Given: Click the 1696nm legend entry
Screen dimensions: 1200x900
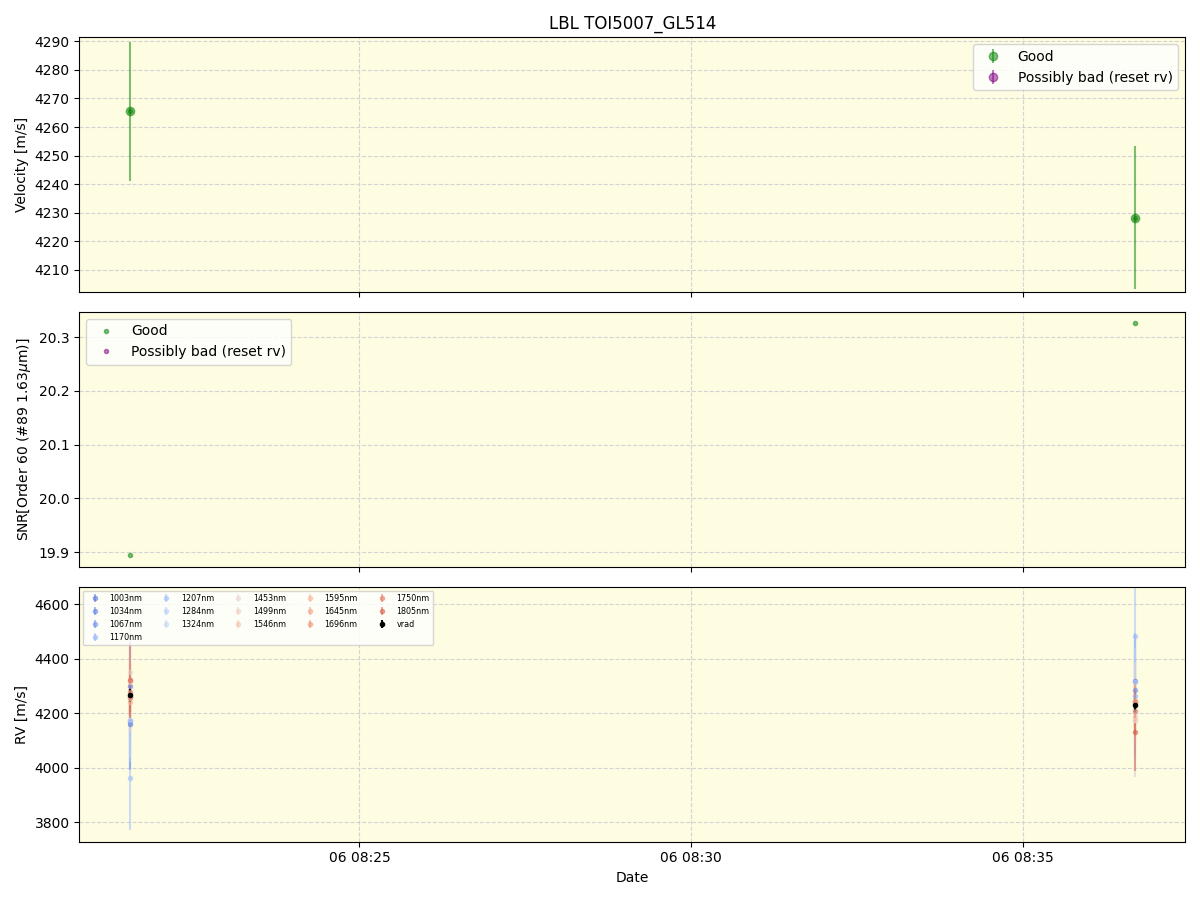Looking at the screenshot, I should (x=331, y=624).
